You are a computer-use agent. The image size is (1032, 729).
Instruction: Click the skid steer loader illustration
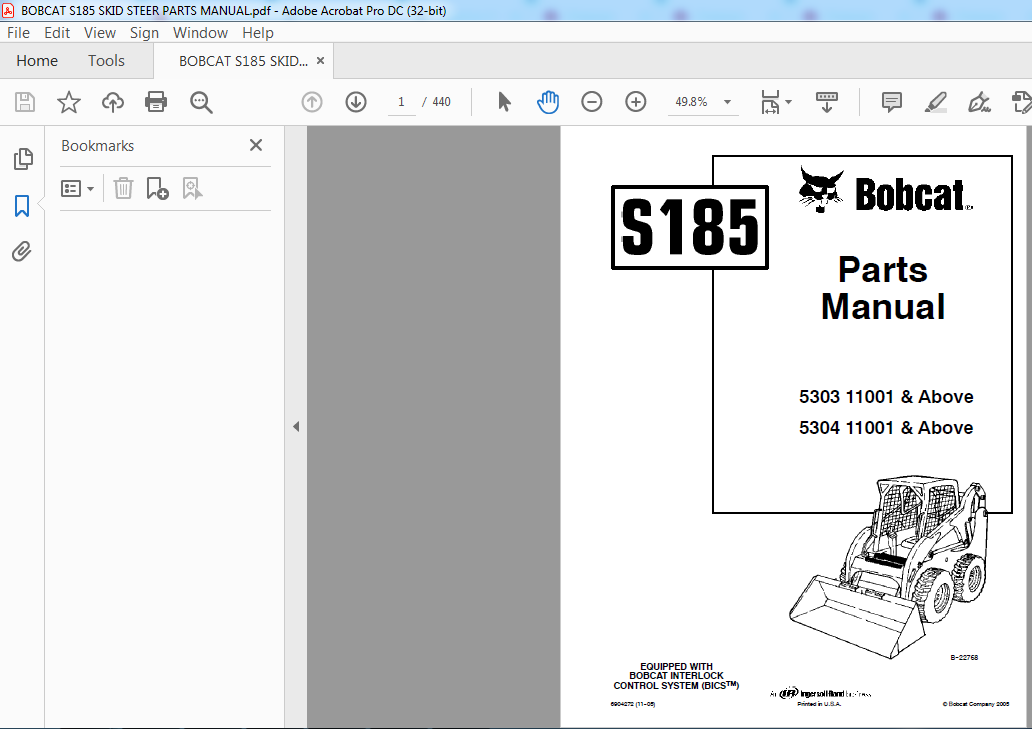889,567
